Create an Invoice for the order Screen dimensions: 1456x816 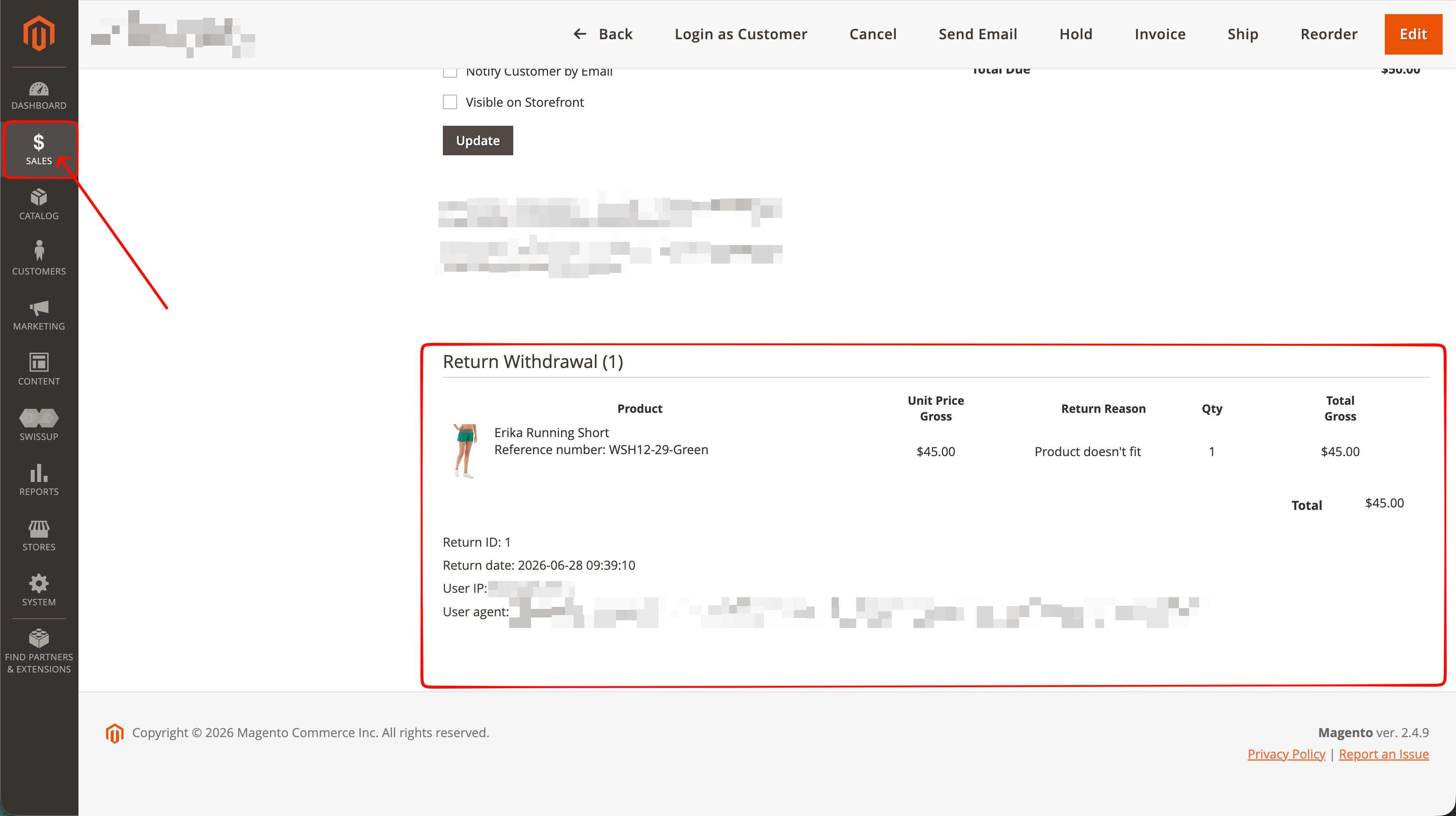pos(1160,34)
